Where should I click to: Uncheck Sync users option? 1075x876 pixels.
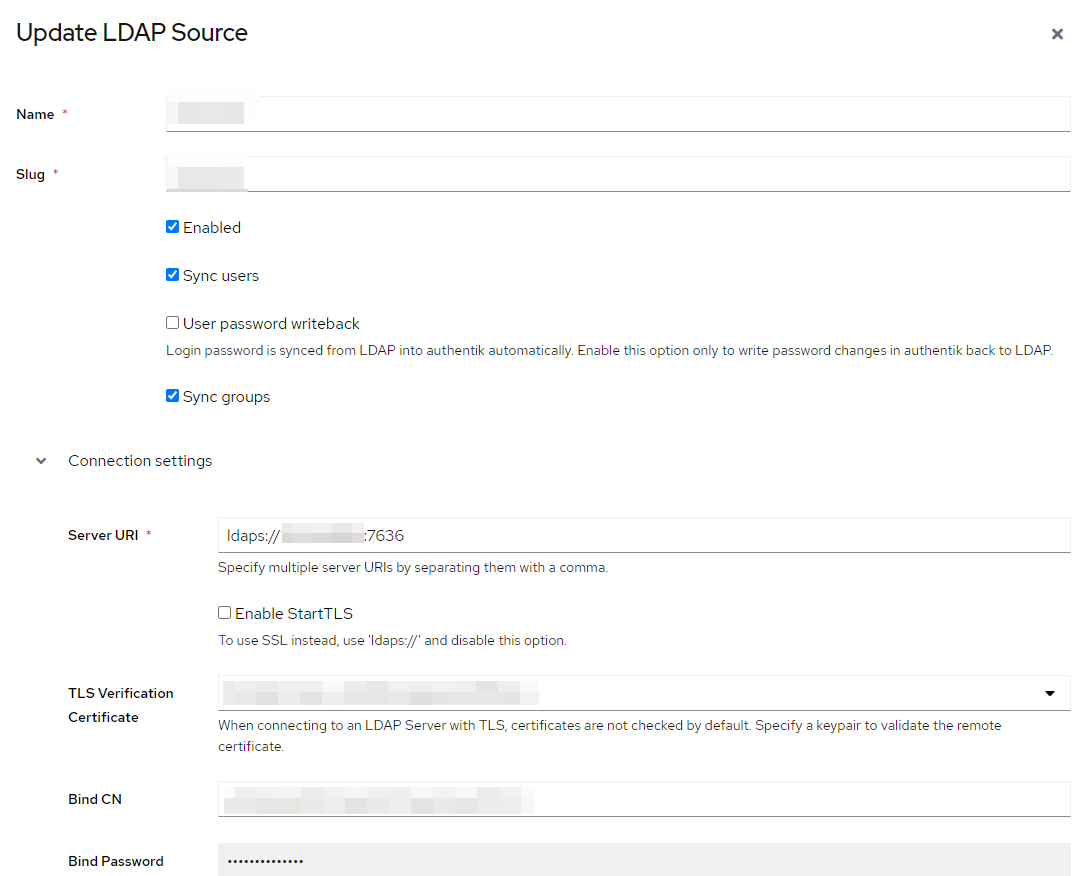(x=172, y=274)
